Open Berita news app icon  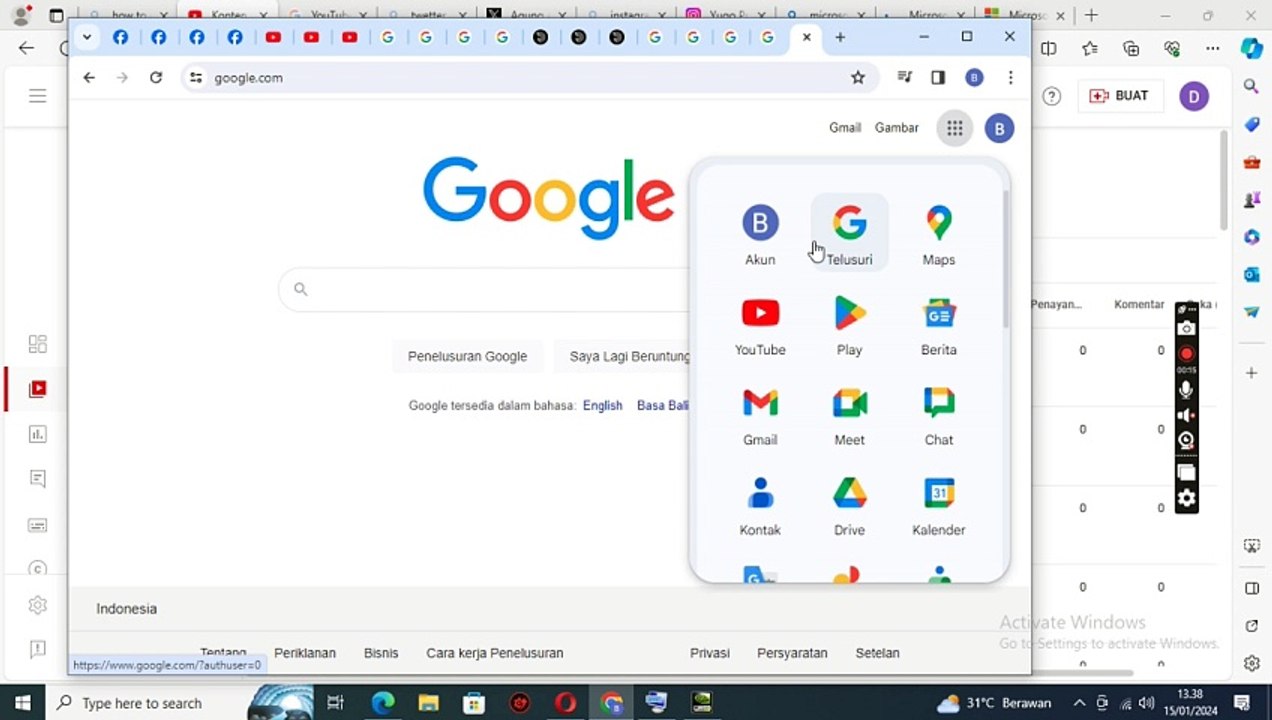938,325
